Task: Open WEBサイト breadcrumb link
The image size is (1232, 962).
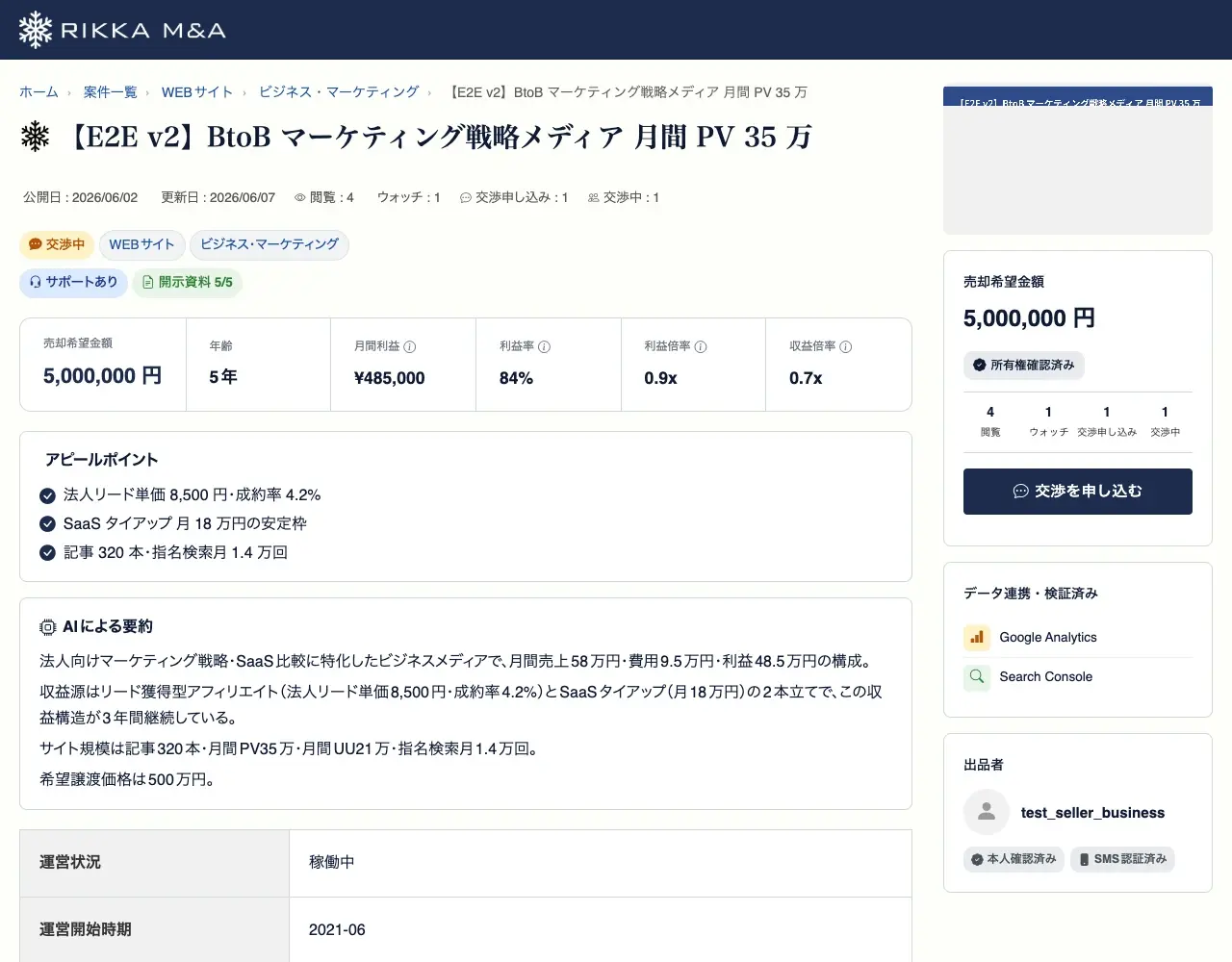Action: tap(197, 92)
